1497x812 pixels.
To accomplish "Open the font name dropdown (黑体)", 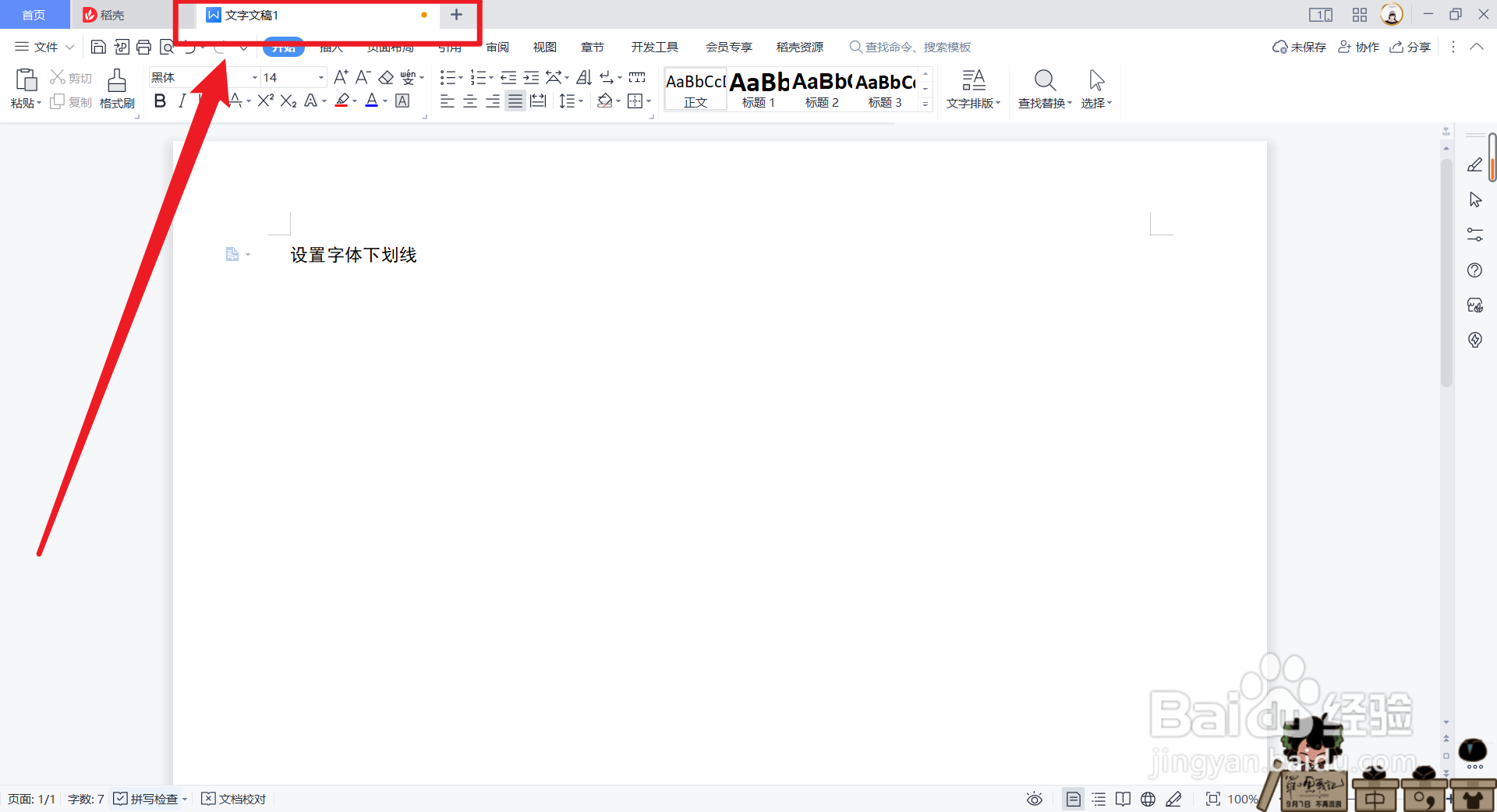I will [x=254, y=77].
